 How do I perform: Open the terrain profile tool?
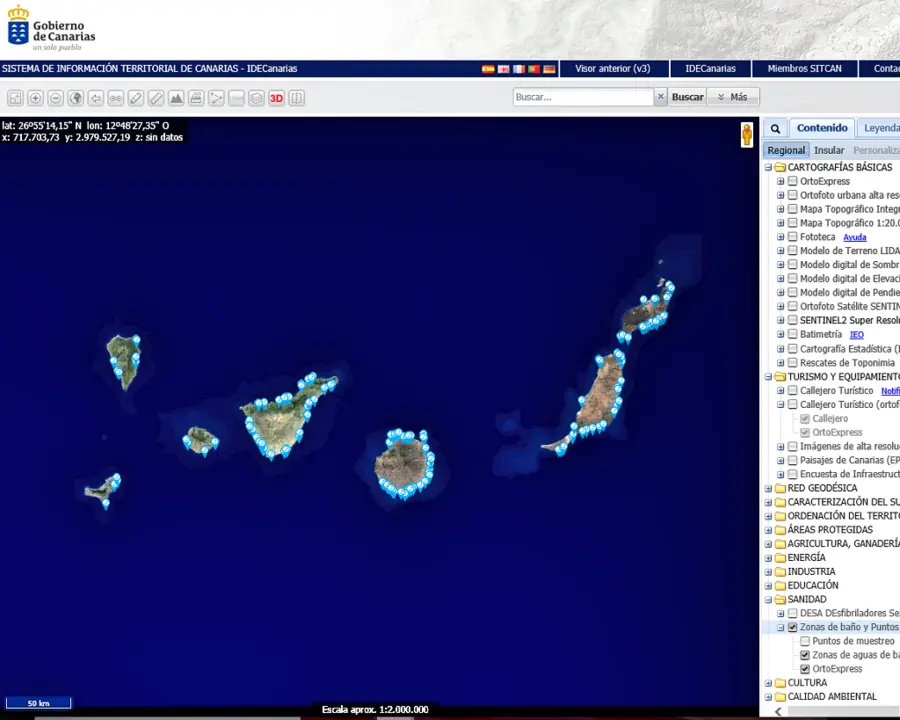pos(176,98)
